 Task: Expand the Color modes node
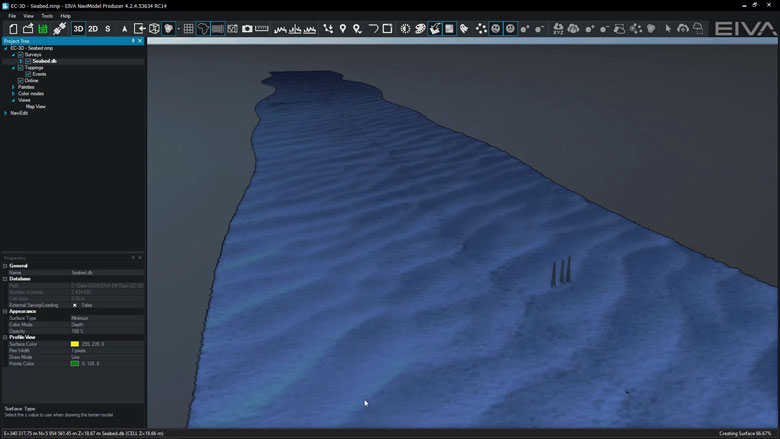click(13, 93)
